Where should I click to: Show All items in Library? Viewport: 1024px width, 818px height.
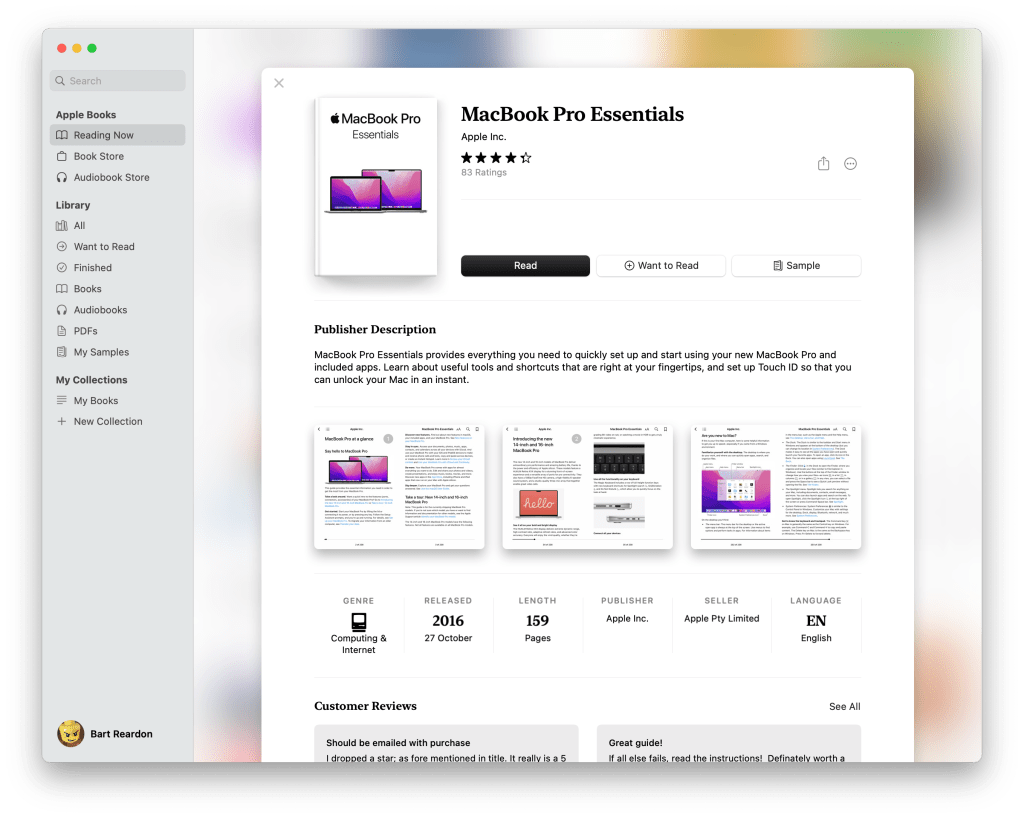pos(118,226)
